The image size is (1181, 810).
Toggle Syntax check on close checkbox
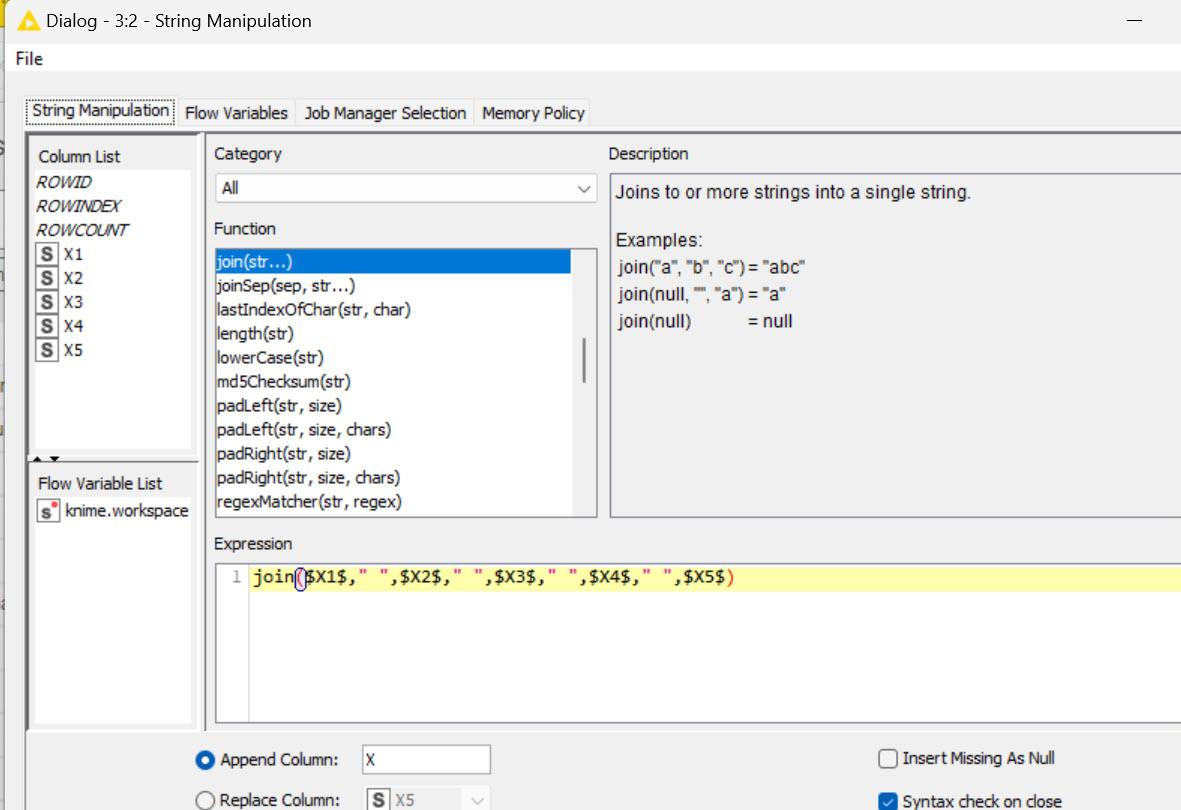point(888,802)
